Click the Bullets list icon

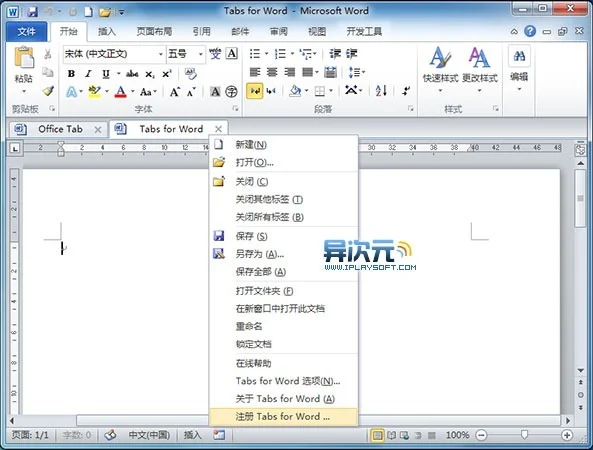click(255, 54)
